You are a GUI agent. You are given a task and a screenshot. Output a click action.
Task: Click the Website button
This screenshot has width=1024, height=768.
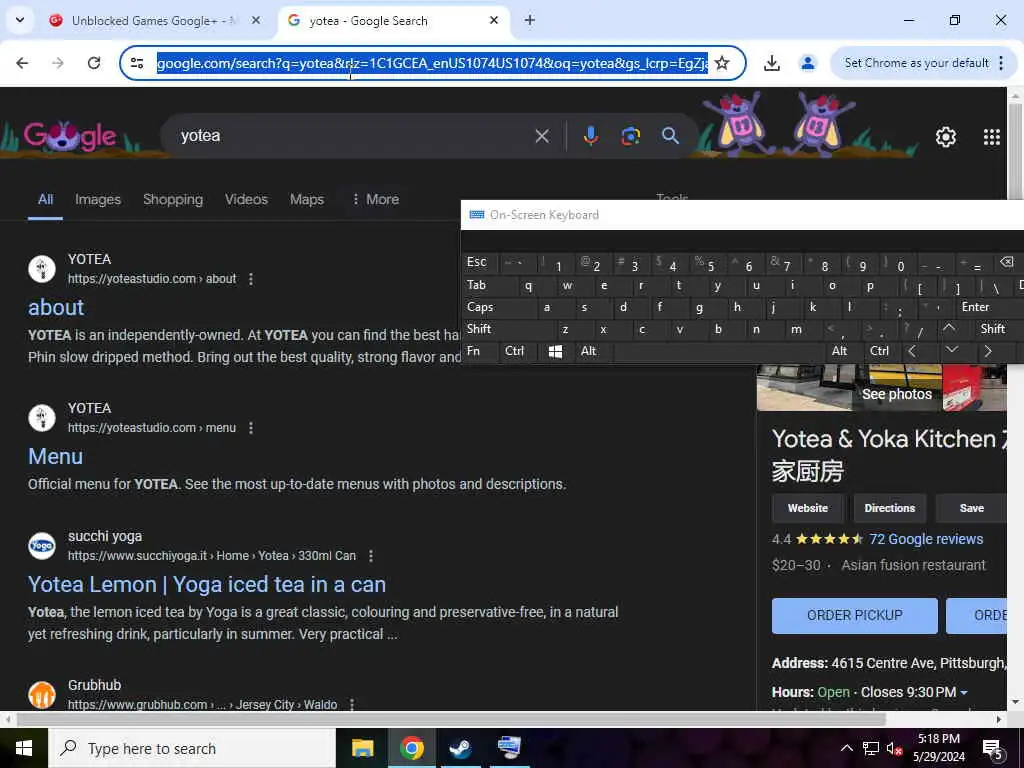(808, 508)
